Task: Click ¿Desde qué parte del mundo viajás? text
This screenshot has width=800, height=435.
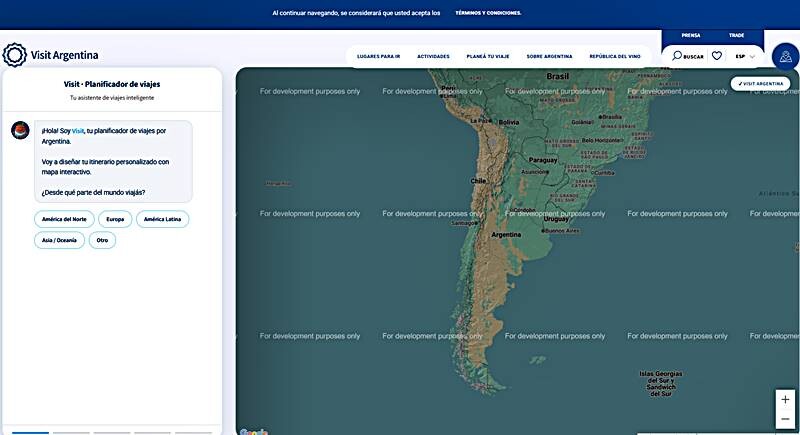Action: point(93,193)
